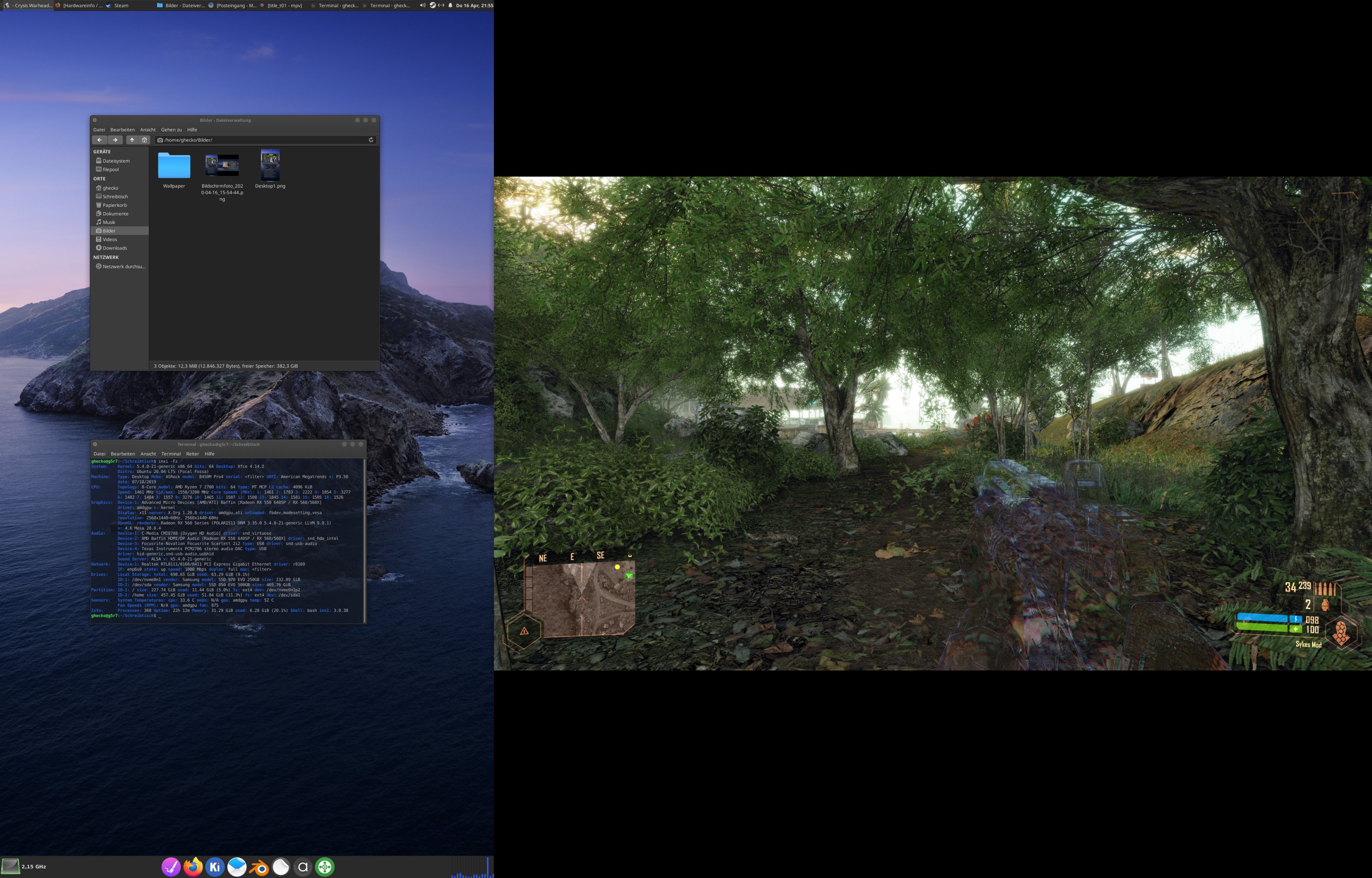The width and height of the screenshot is (1372, 878).
Task: Select the Wallpaper folder
Action: 174,166
